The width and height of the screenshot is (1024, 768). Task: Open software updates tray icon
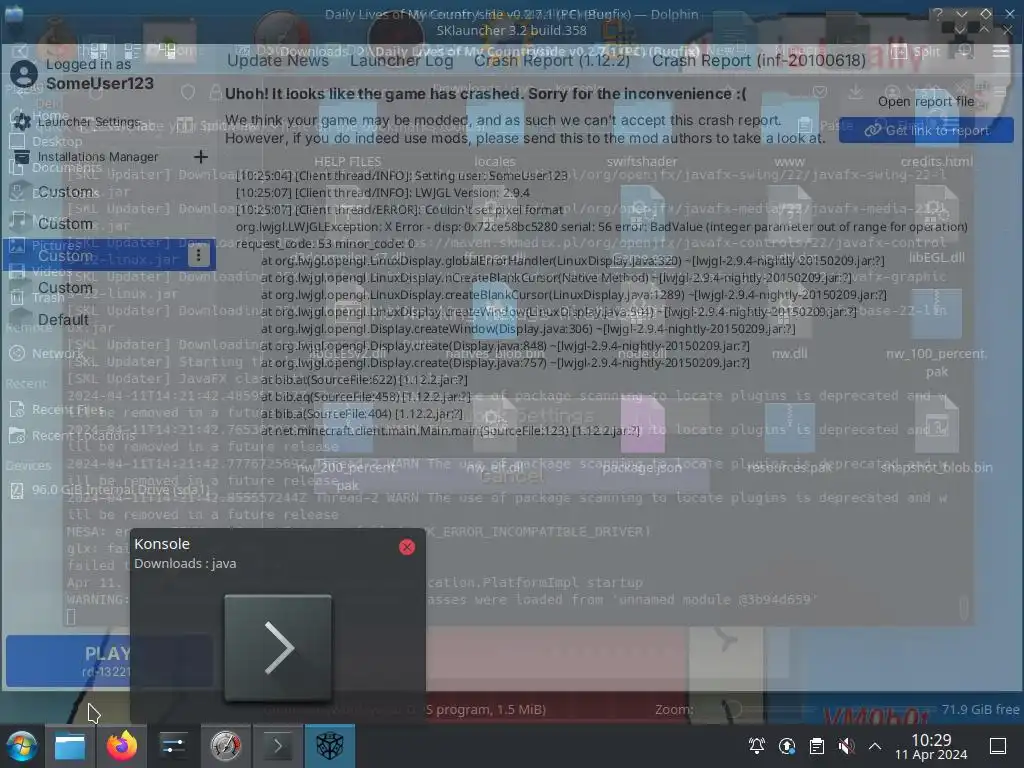click(787, 746)
